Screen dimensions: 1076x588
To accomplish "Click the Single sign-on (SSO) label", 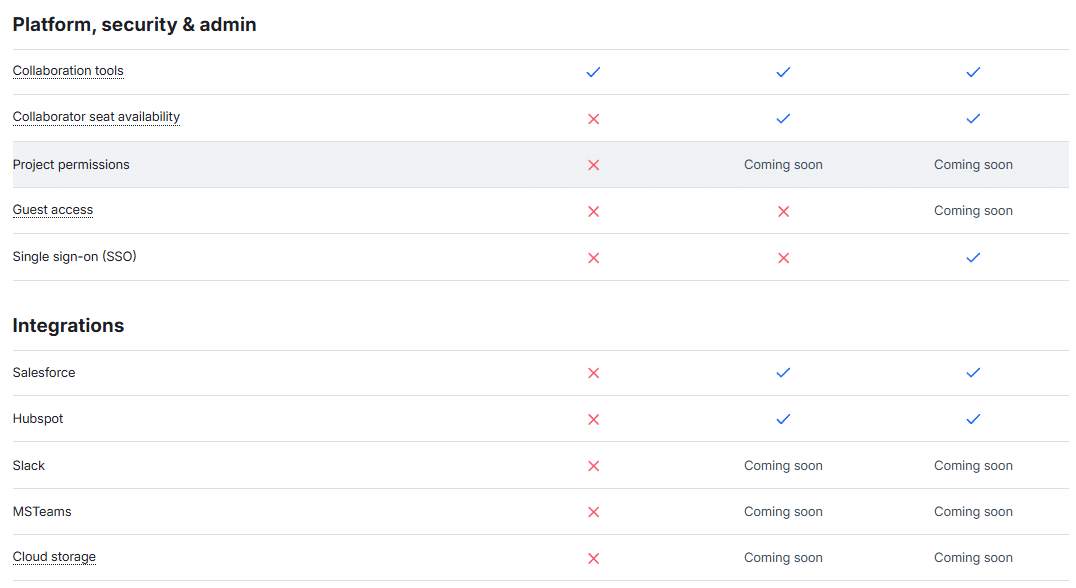I will coord(74,257).
